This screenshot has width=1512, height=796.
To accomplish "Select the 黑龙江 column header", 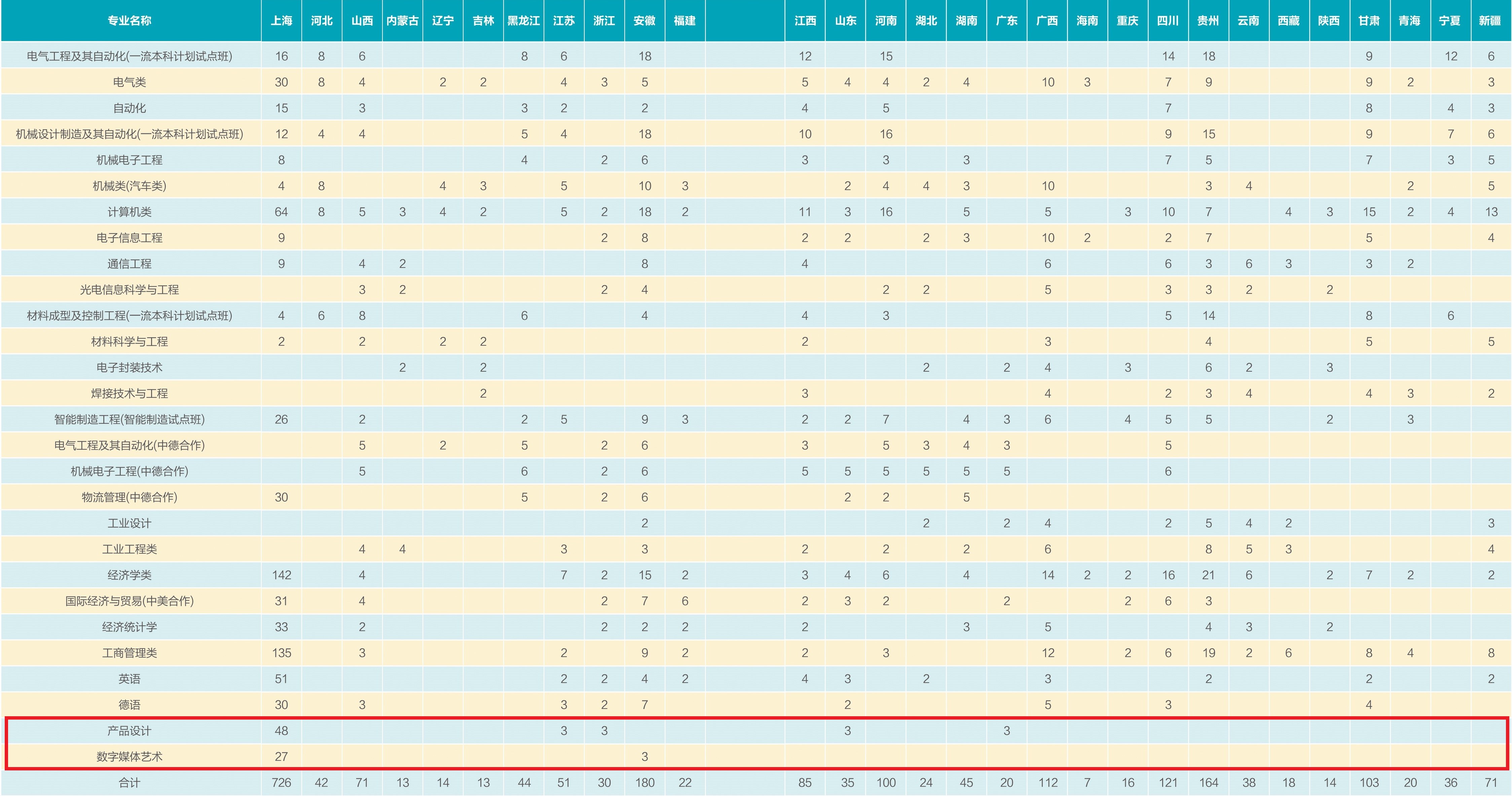I will (523, 21).
